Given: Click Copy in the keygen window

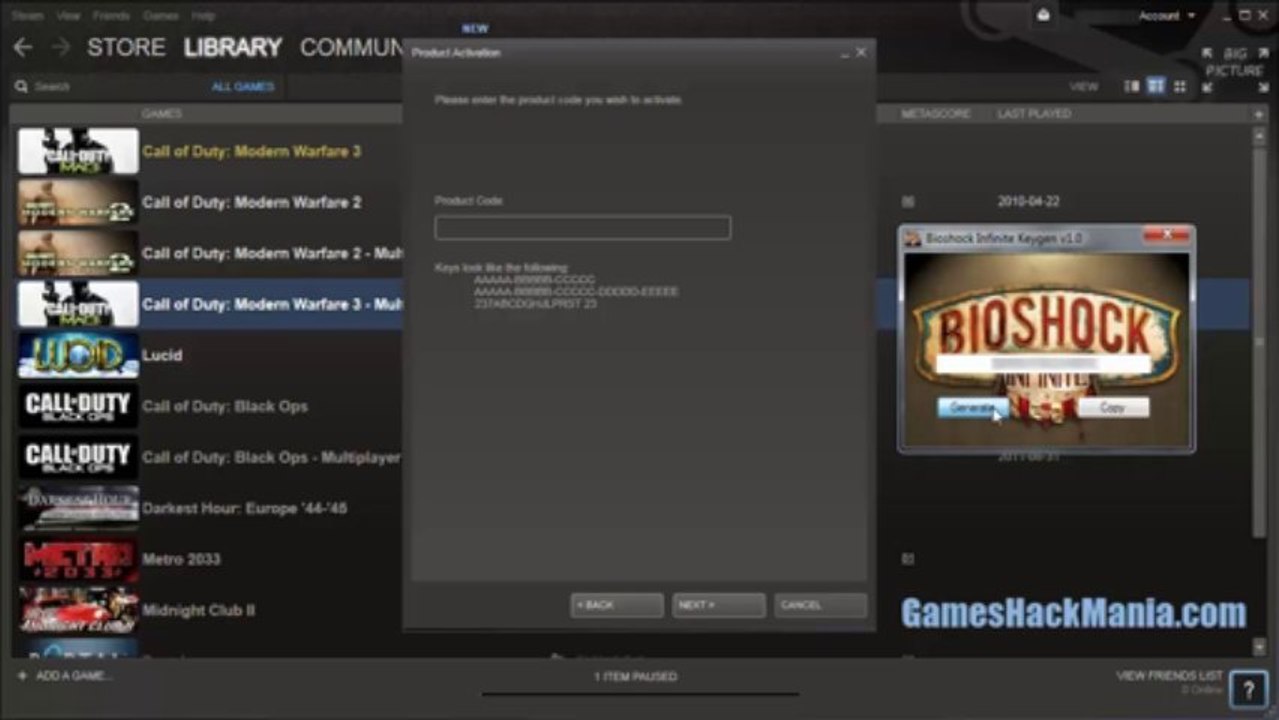Looking at the screenshot, I should click(x=1113, y=408).
